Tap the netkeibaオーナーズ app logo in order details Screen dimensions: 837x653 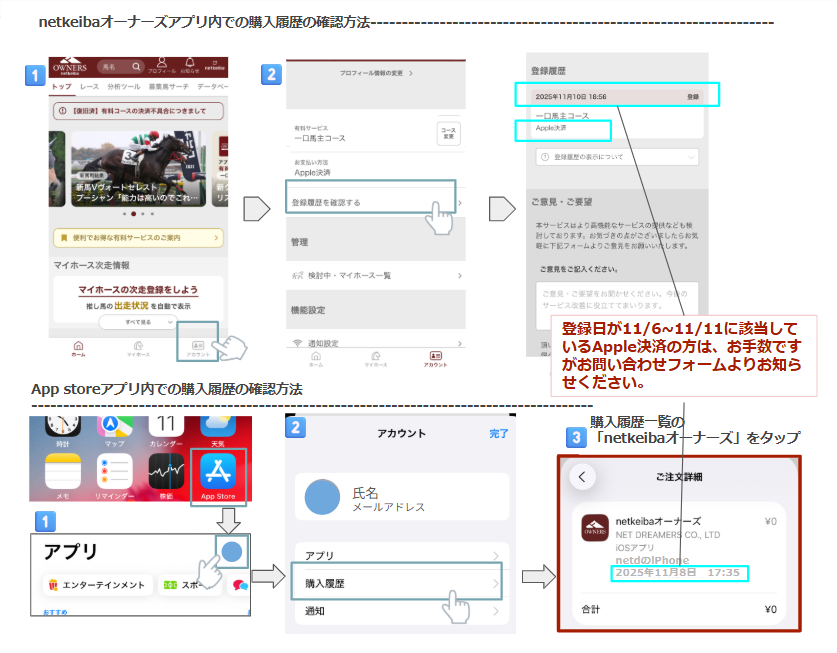[x=595, y=528]
